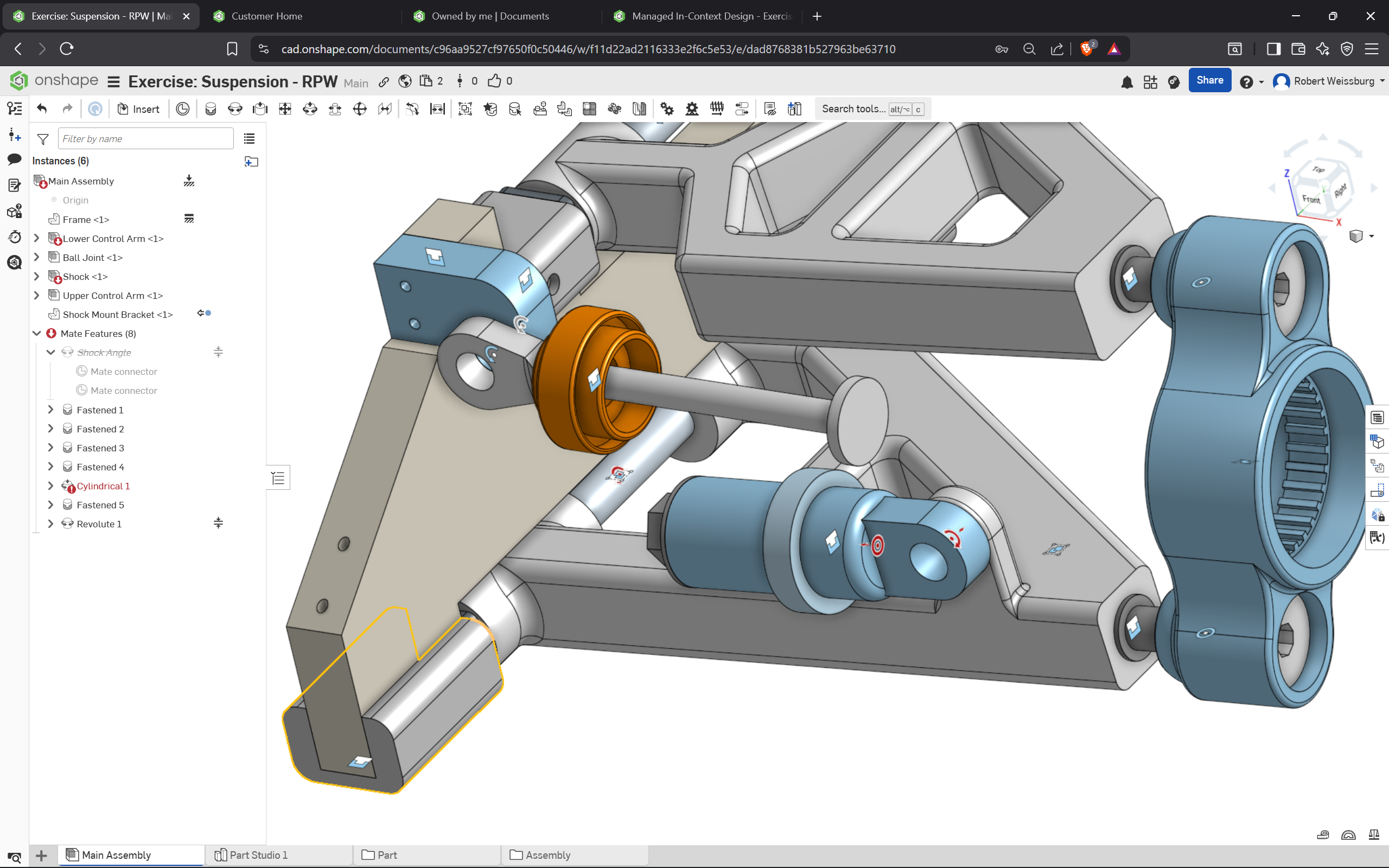Open Robert Weissburg user menu dropdown
Viewport: 1389px width, 868px height.
(x=1381, y=81)
